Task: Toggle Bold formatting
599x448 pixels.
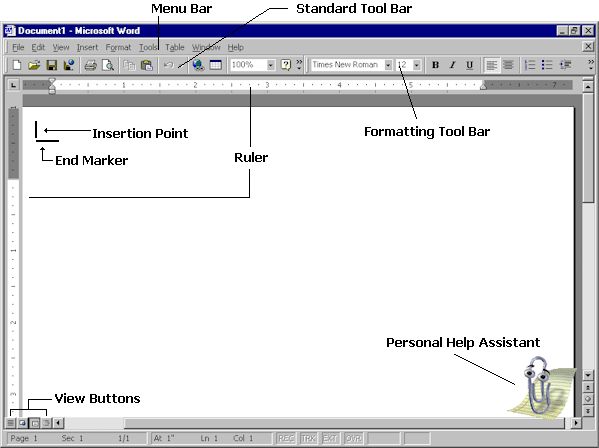Action: (435, 65)
